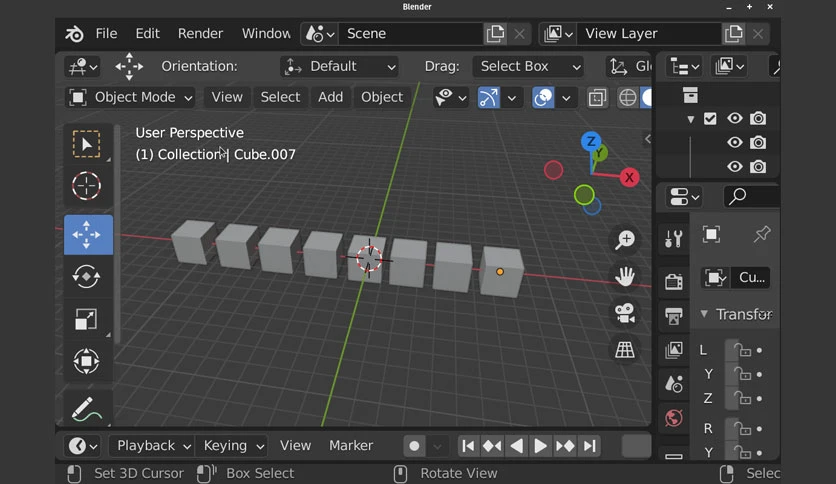Open the viewport Object menu
The width and height of the screenshot is (836, 484).
382,97
